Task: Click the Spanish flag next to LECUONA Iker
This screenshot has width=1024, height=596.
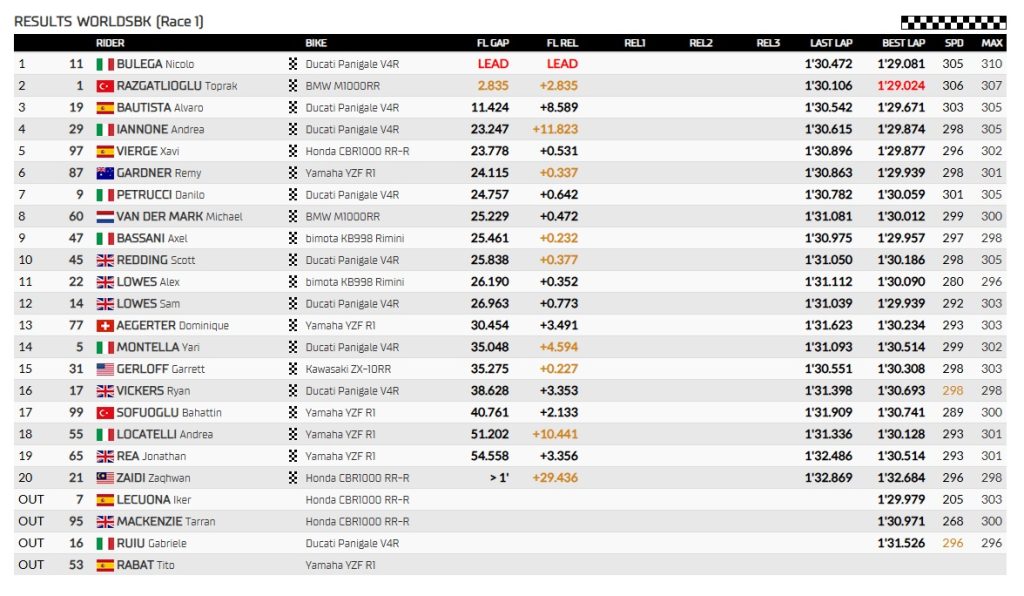Action: point(104,500)
